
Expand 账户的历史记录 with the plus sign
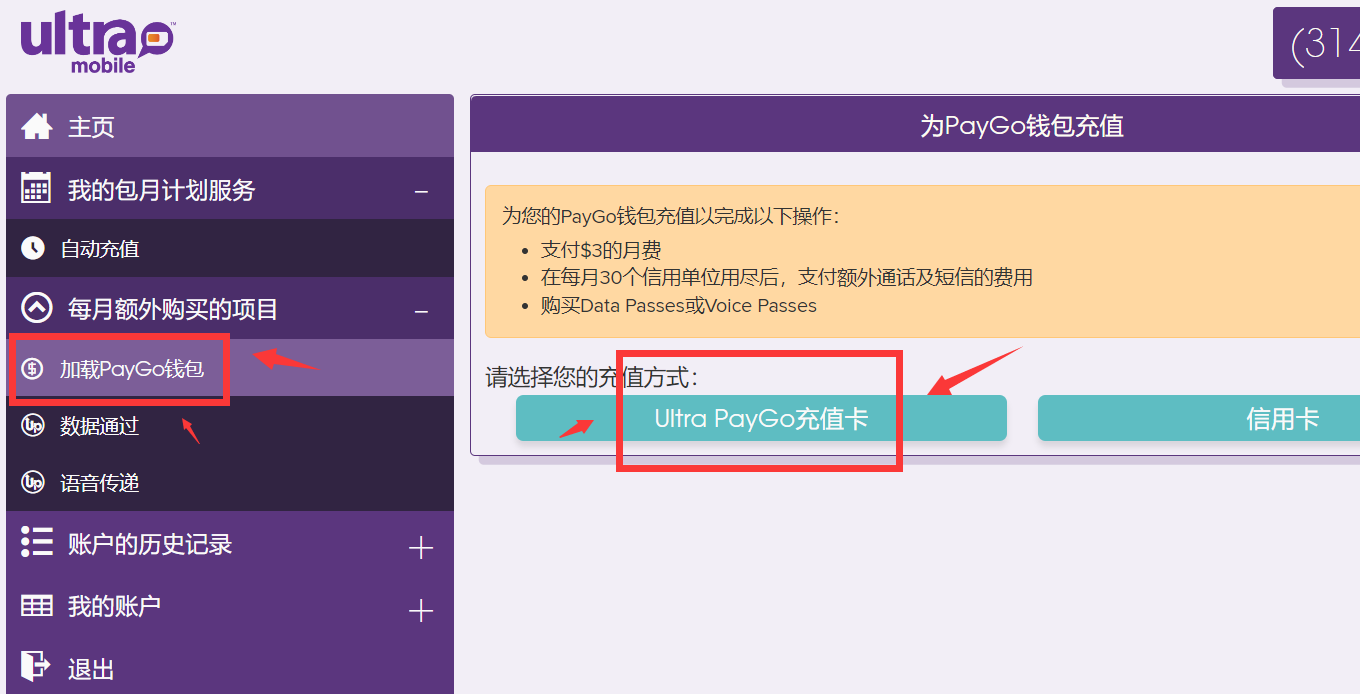tap(421, 547)
